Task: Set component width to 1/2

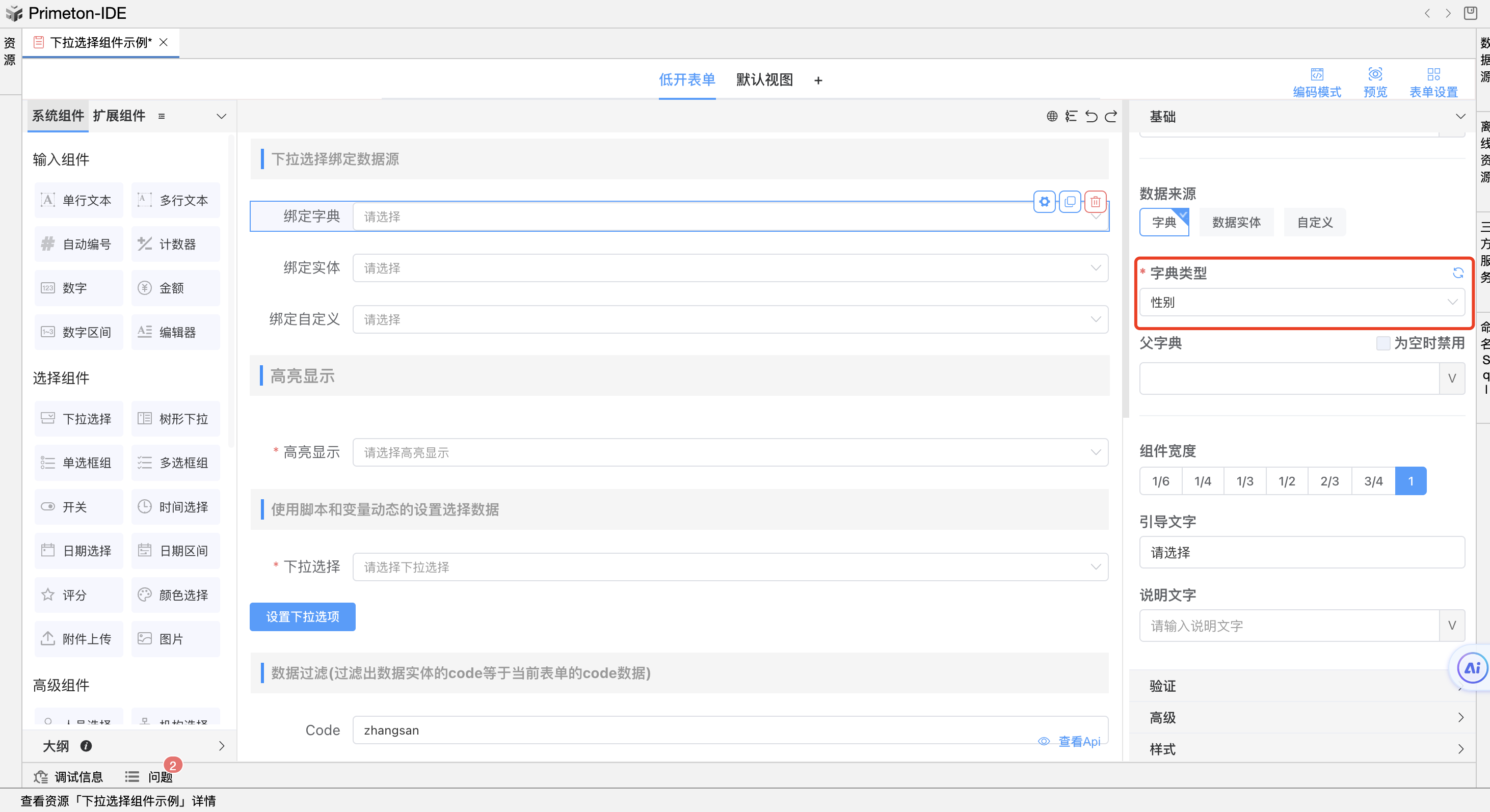Action: coord(1286,480)
